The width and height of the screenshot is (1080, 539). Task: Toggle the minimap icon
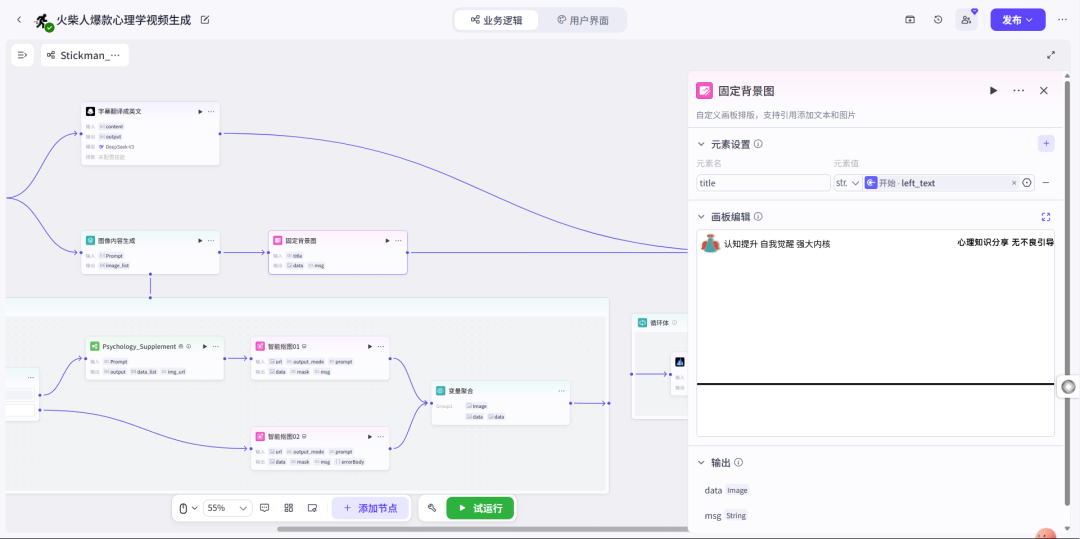[x=312, y=508]
